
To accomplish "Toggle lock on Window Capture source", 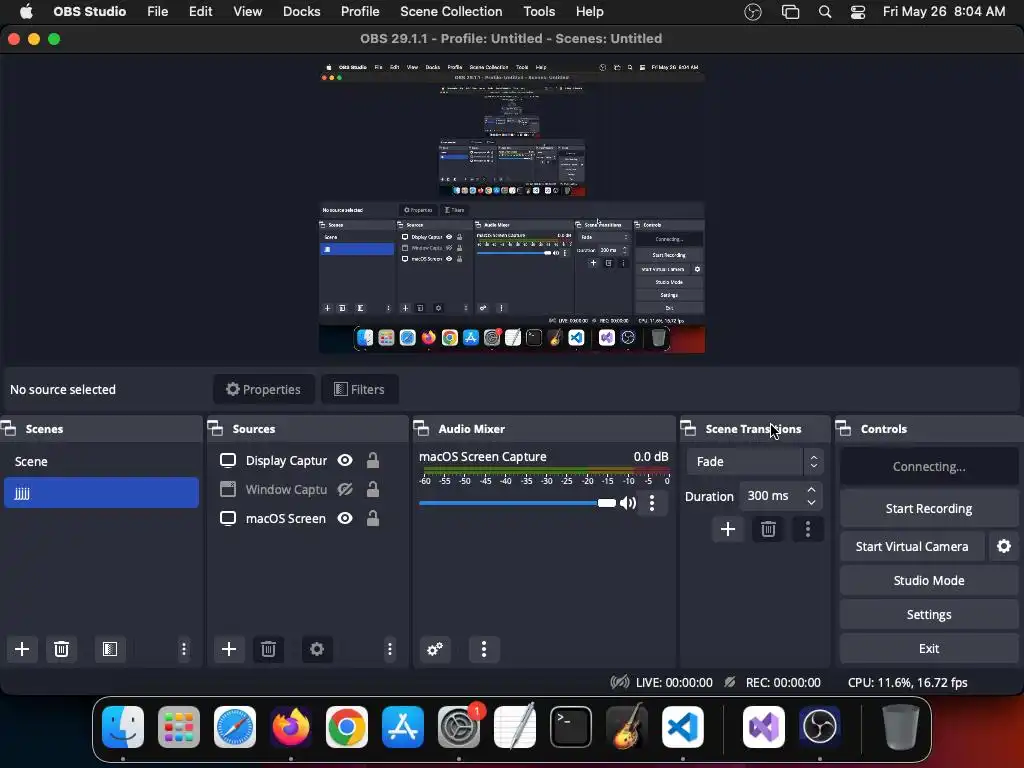I will point(373,489).
